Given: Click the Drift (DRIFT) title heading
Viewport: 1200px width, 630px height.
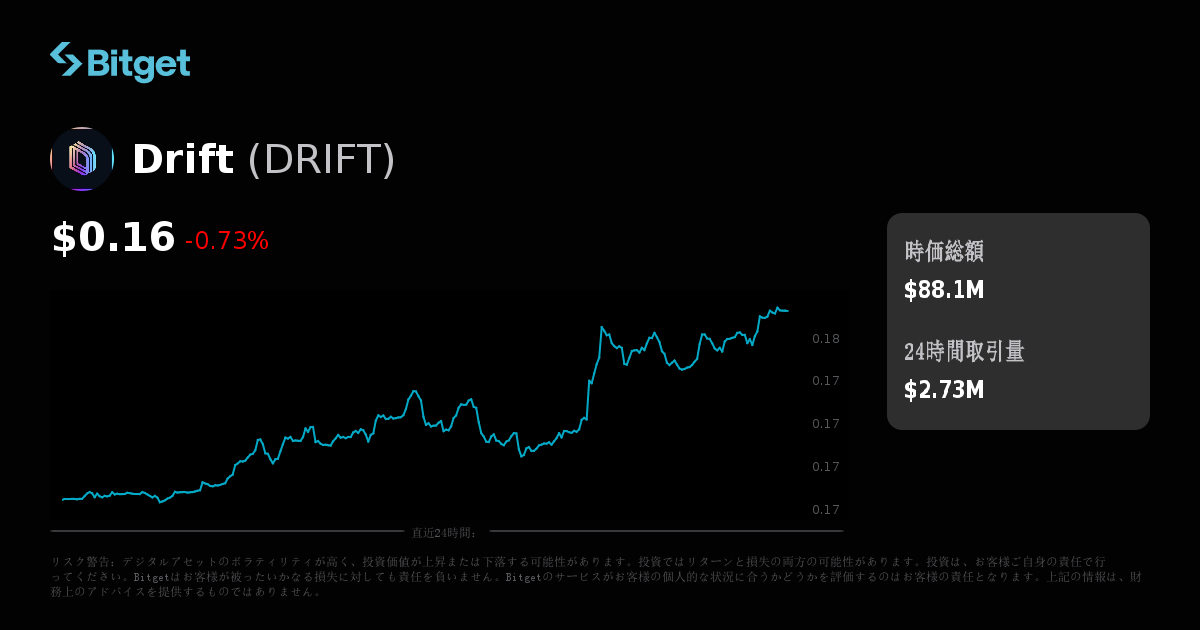Looking at the screenshot, I should pyautogui.click(x=265, y=158).
